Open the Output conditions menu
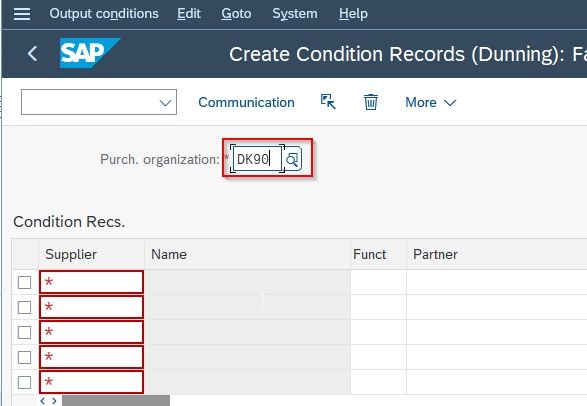Viewport: 587px width, 406px height. click(x=104, y=14)
